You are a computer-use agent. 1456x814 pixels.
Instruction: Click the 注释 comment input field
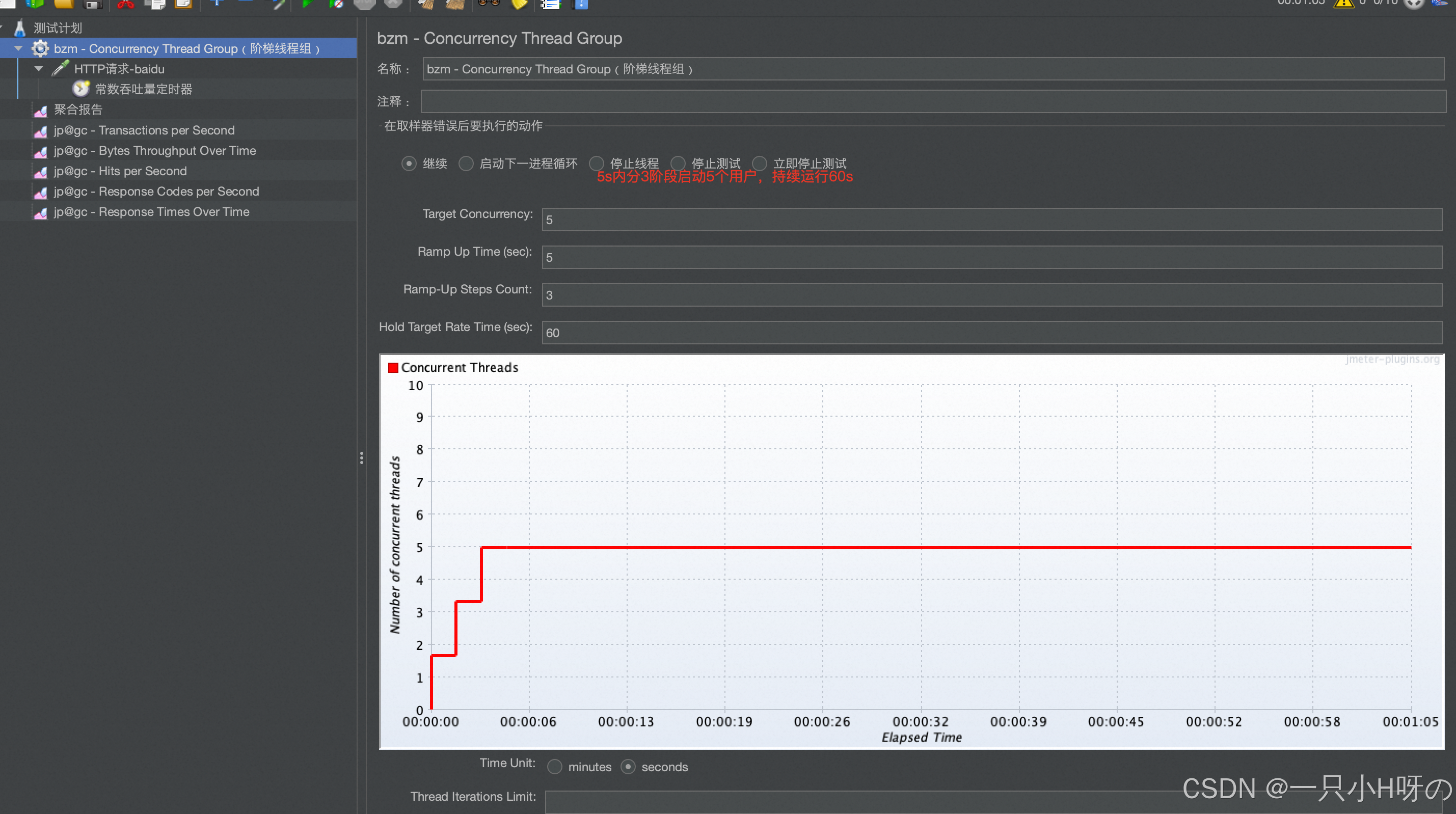coord(933,101)
